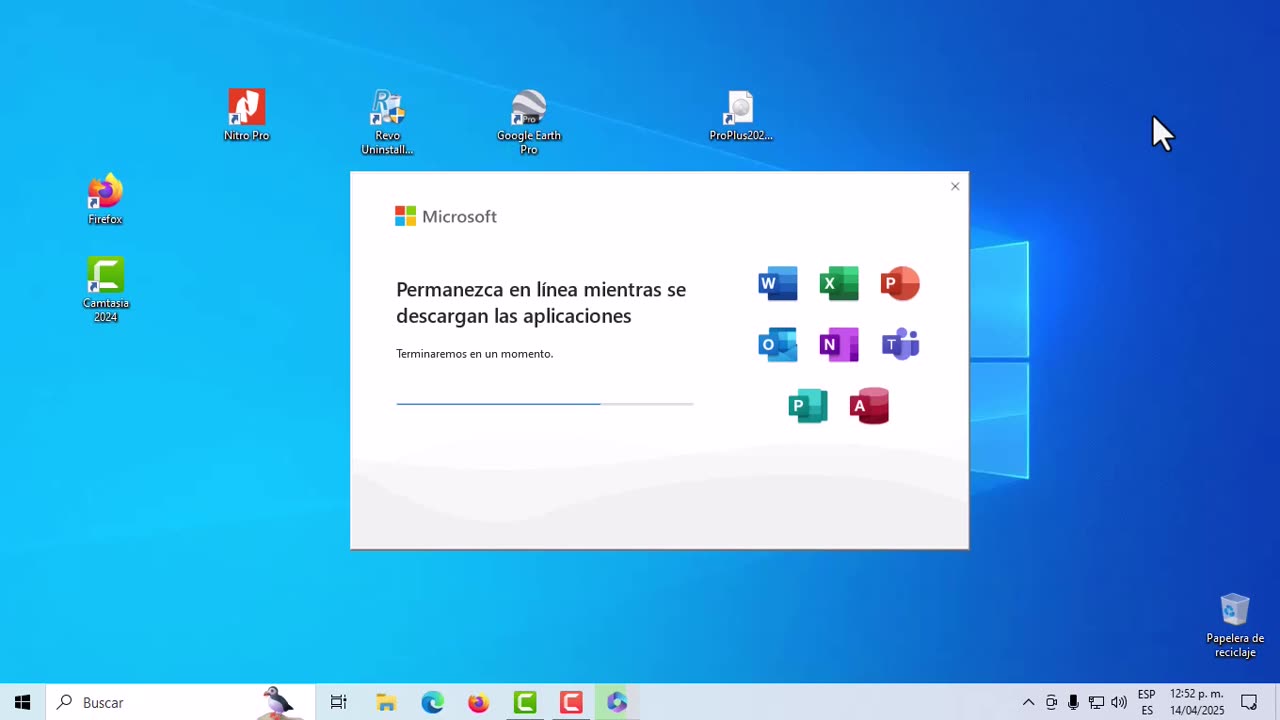The height and width of the screenshot is (720, 1280).
Task: Click the Access icon in installer
Action: (x=869, y=406)
